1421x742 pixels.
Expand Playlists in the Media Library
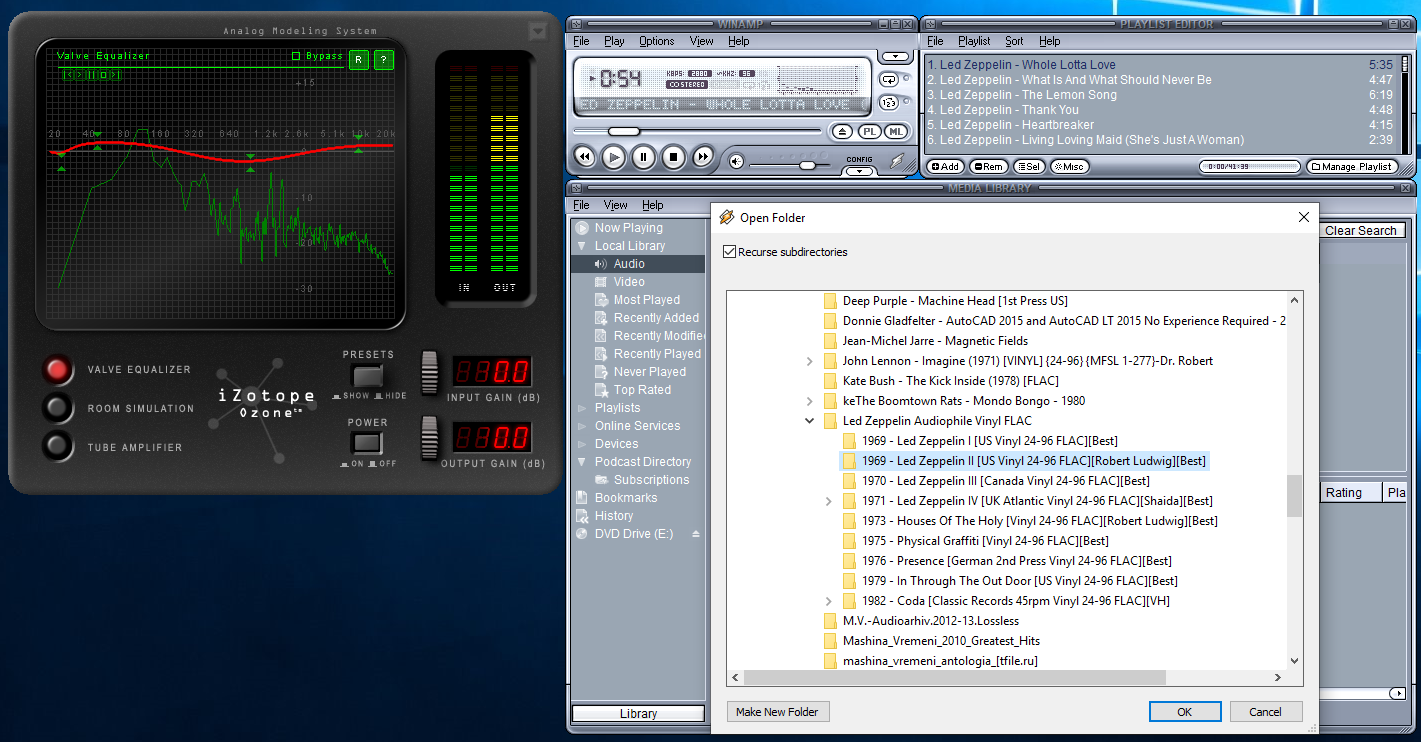[582, 408]
